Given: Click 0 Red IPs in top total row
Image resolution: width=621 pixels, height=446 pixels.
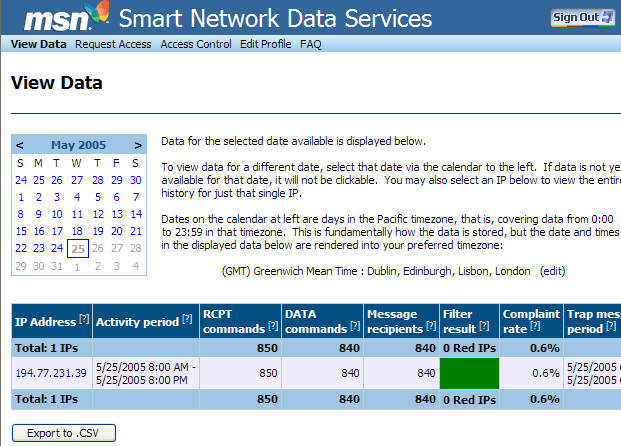Looking at the screenshot, I should click(x=469, y=348).
